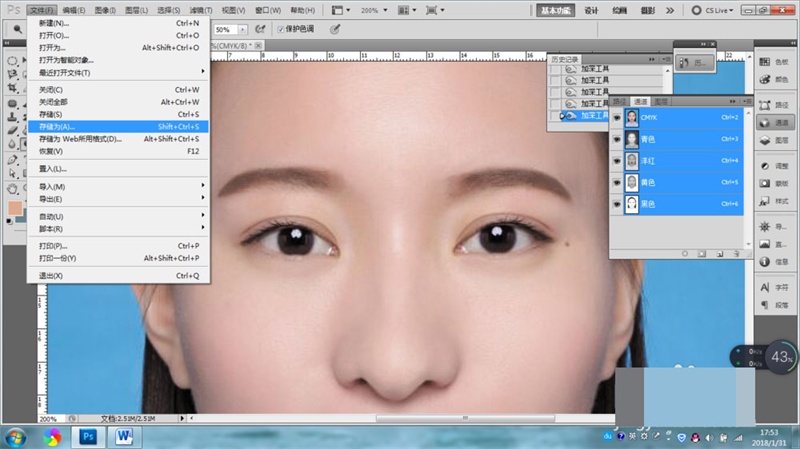Click 存储为(A)... in the File menu

point(57,127)
